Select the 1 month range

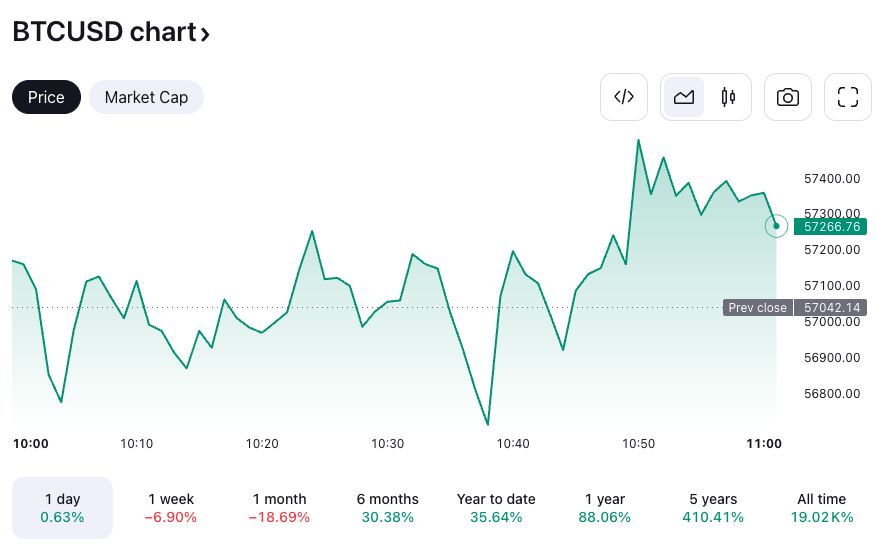click(x=279, y=508)
